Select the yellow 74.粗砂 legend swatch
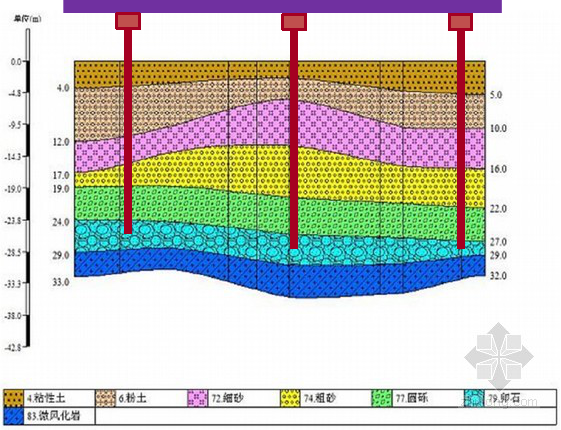 [x=290, y=398]
